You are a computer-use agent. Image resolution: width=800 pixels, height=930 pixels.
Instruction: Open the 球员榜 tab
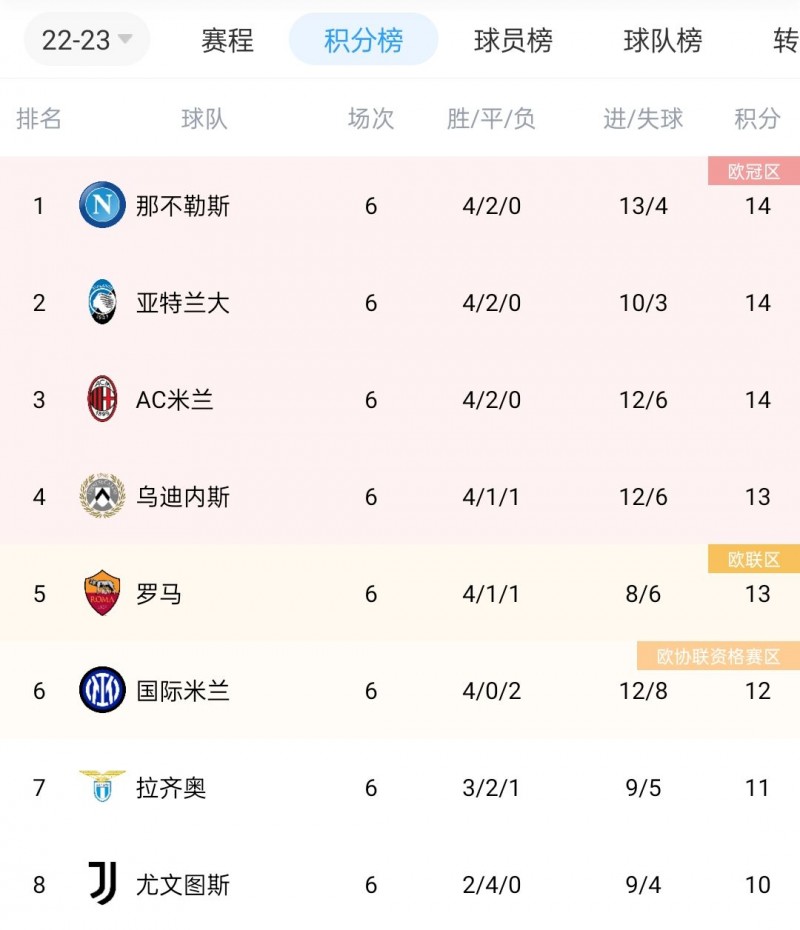(513, 41)
